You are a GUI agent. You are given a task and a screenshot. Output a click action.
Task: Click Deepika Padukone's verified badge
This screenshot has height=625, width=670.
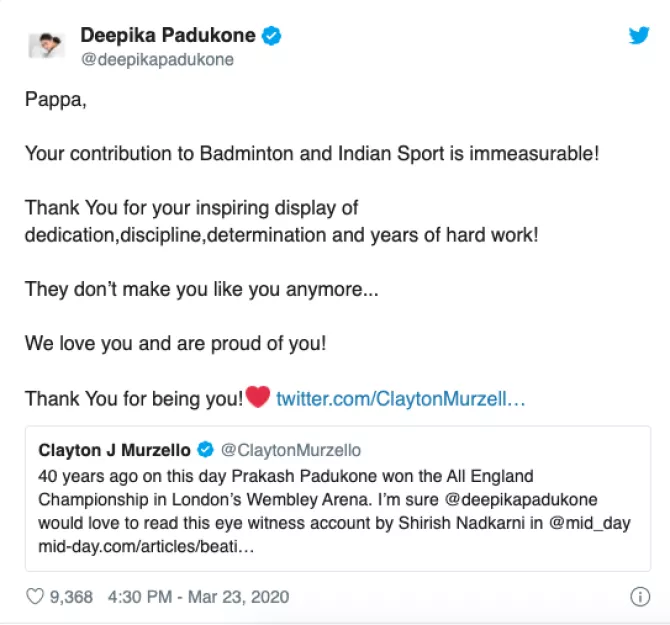click(x=272, y=36)
